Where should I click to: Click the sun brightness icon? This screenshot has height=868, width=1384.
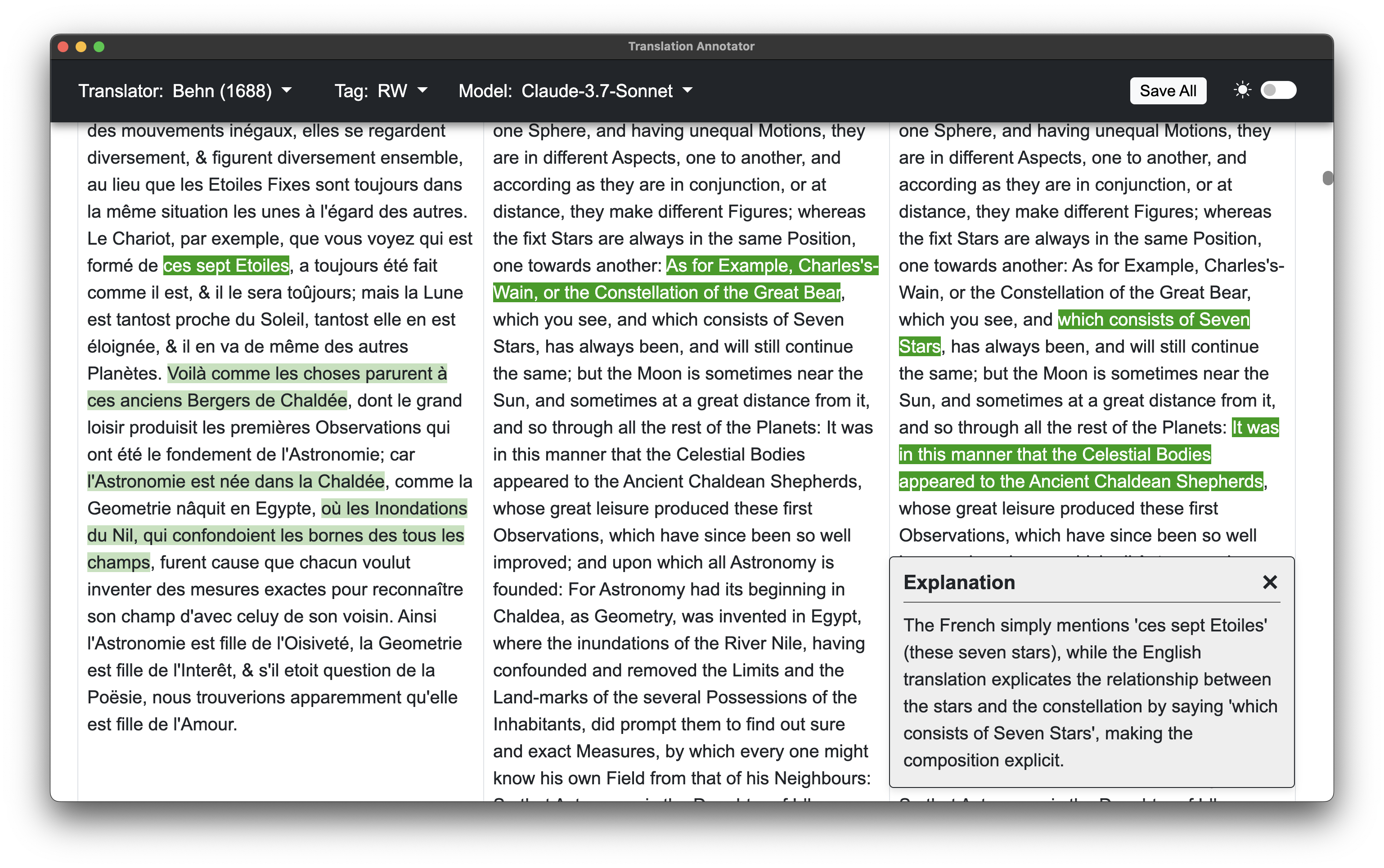[x=1241, y=90]
